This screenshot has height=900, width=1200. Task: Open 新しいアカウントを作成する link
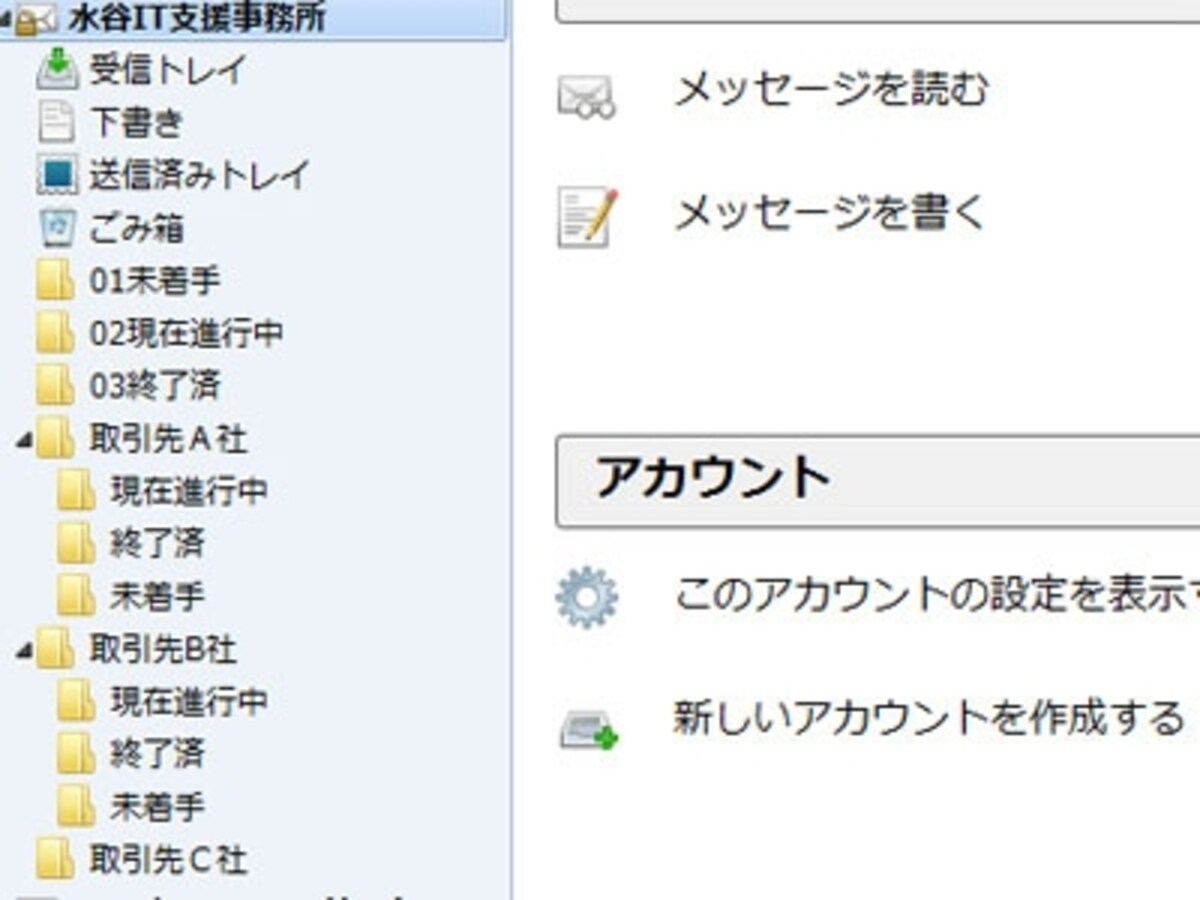[x=929, y=717]
